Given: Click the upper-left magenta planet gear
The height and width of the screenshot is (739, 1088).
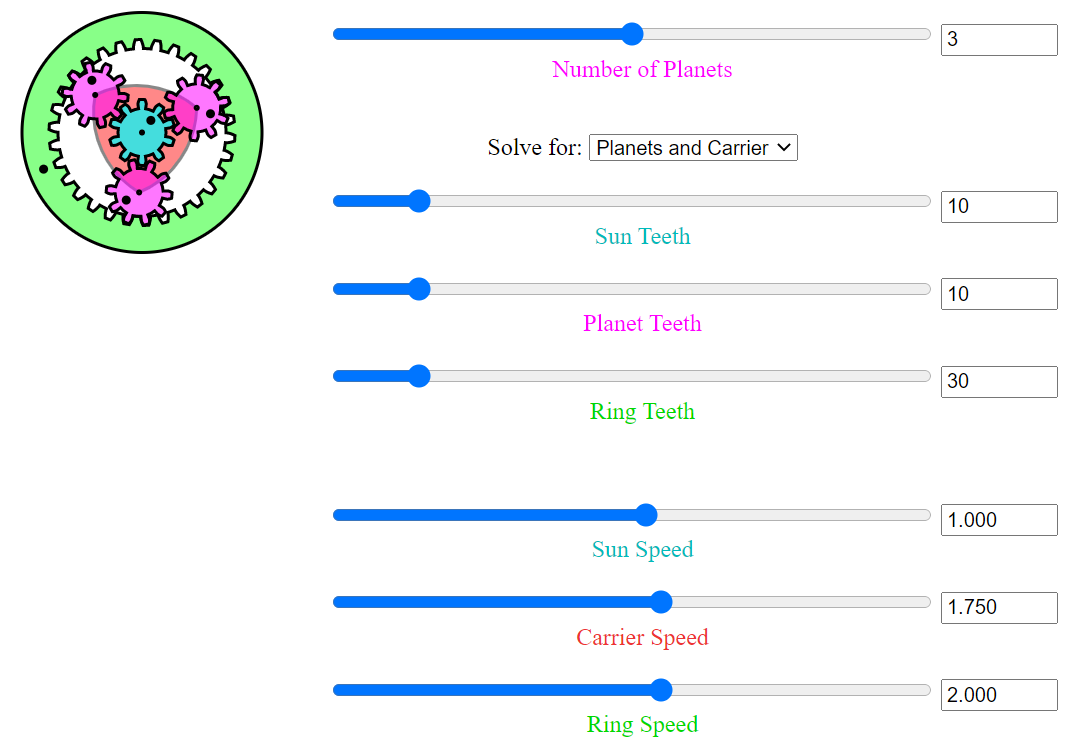Looking at the screenshot, I should click(x=91, y=93).
